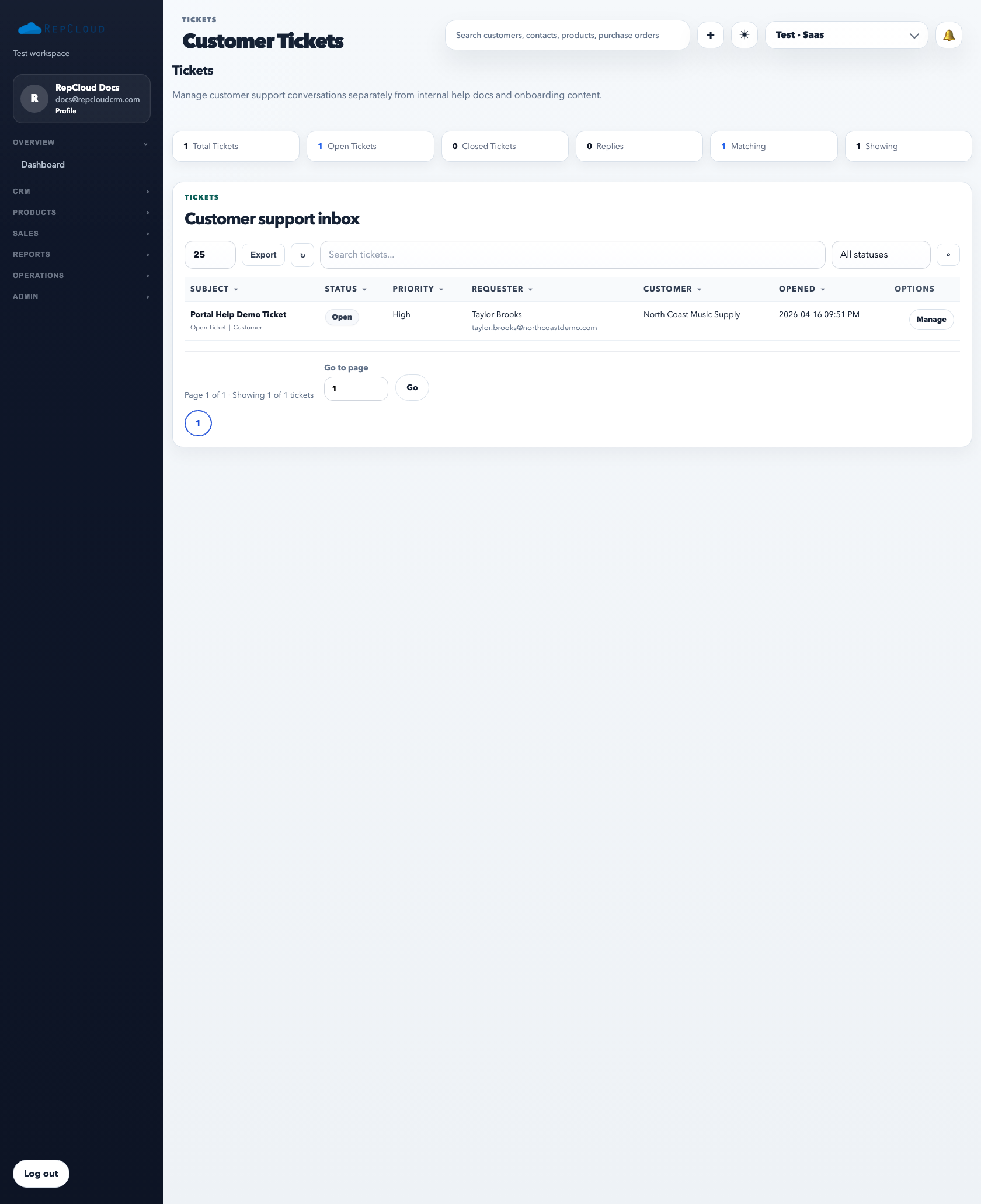The height and width of the screenshot is (1204, 981).
Task: Click the Replies stat card
Action: click(639, 146)
